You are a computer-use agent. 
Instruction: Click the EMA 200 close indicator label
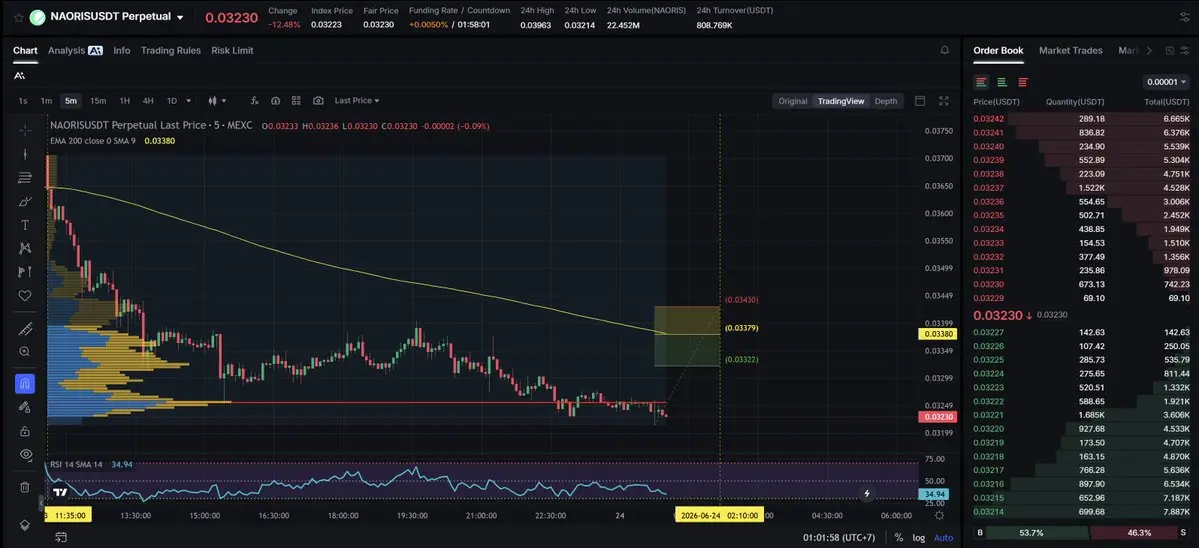point(93,141)
